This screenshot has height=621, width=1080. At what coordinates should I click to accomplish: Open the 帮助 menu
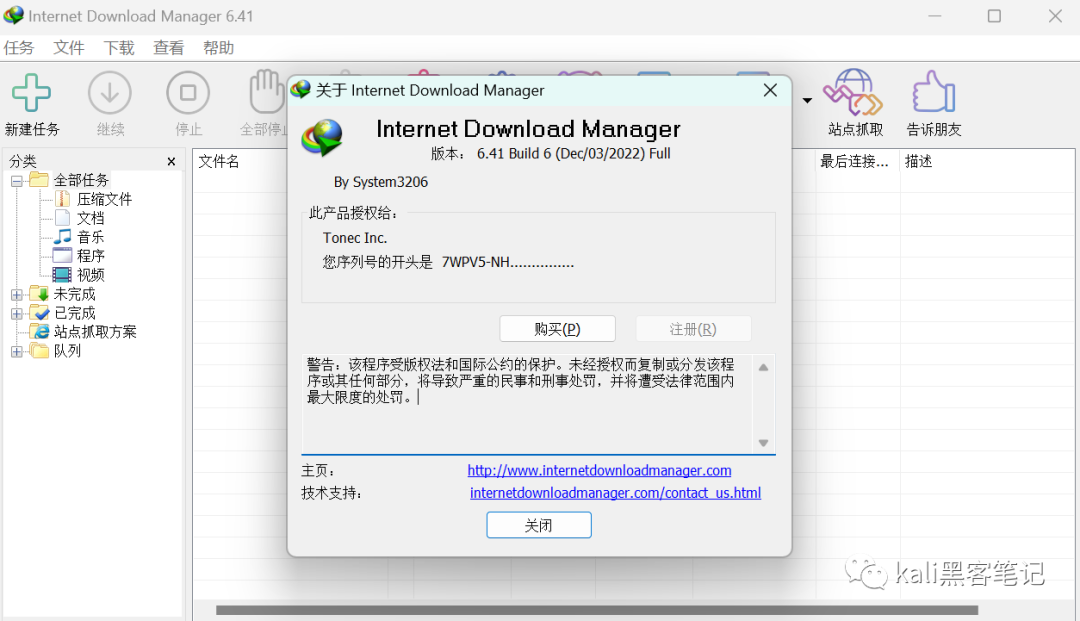pyautogui.click(x=218, y=48)
